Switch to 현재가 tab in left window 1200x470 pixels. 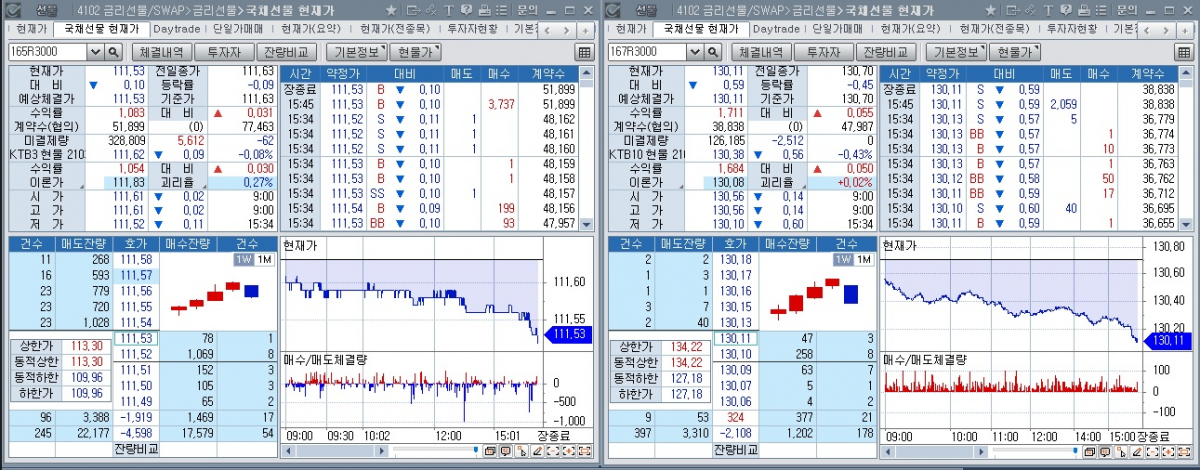pos(31,30)
